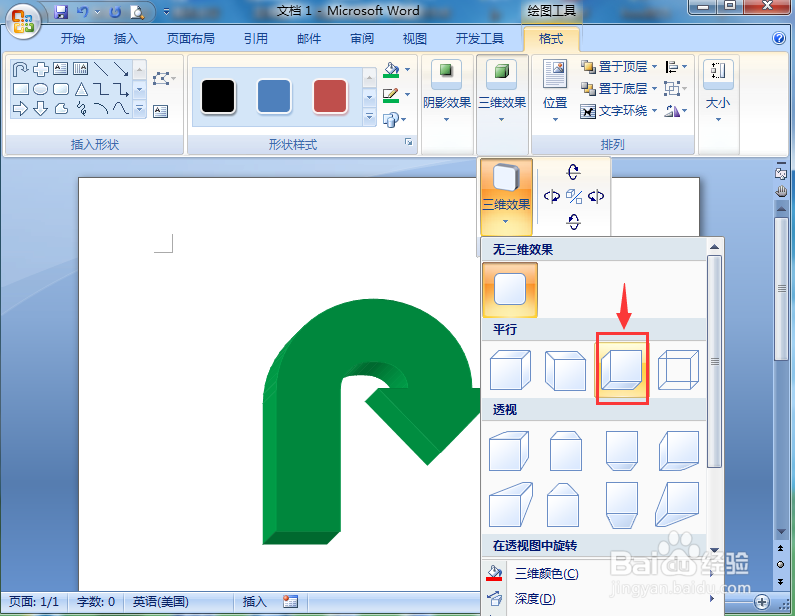Customize the quick access toolbar dropdown
The width and height of the screenshot is (795, 616).
coord(166,11)
